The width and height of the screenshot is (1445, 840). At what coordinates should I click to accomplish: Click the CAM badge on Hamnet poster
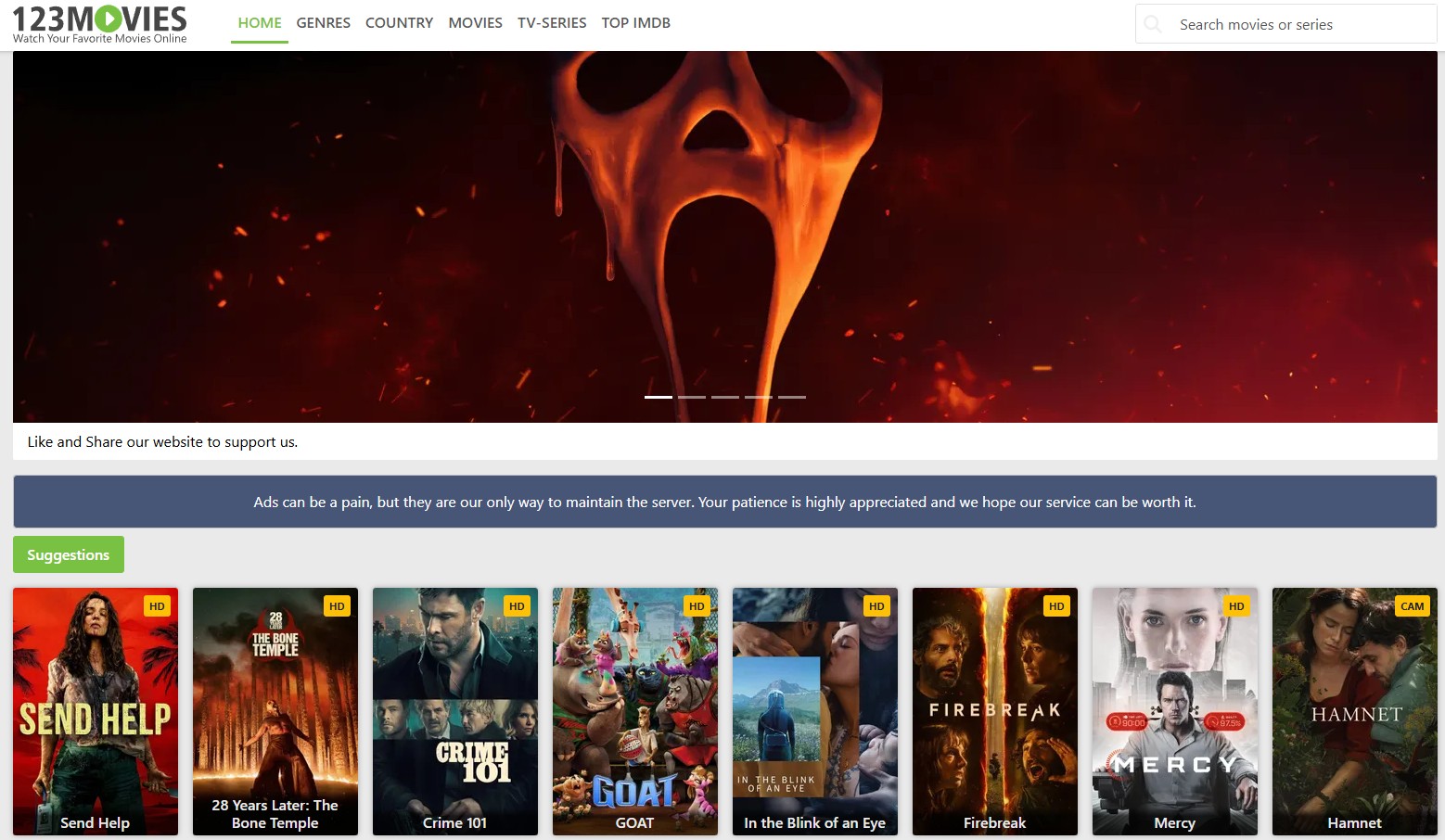1412,606
